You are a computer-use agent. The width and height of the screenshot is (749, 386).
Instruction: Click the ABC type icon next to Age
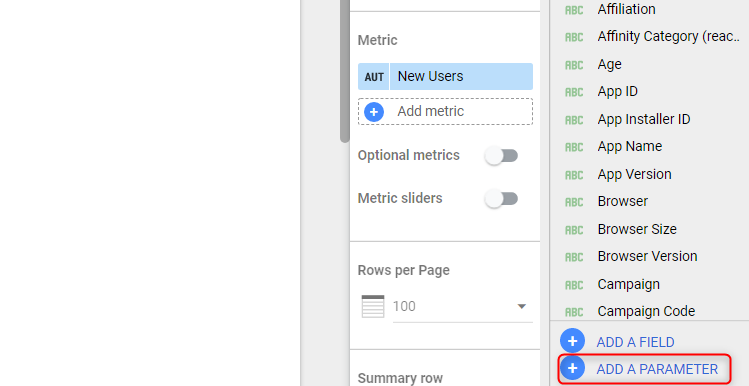(x=574, y=65)
